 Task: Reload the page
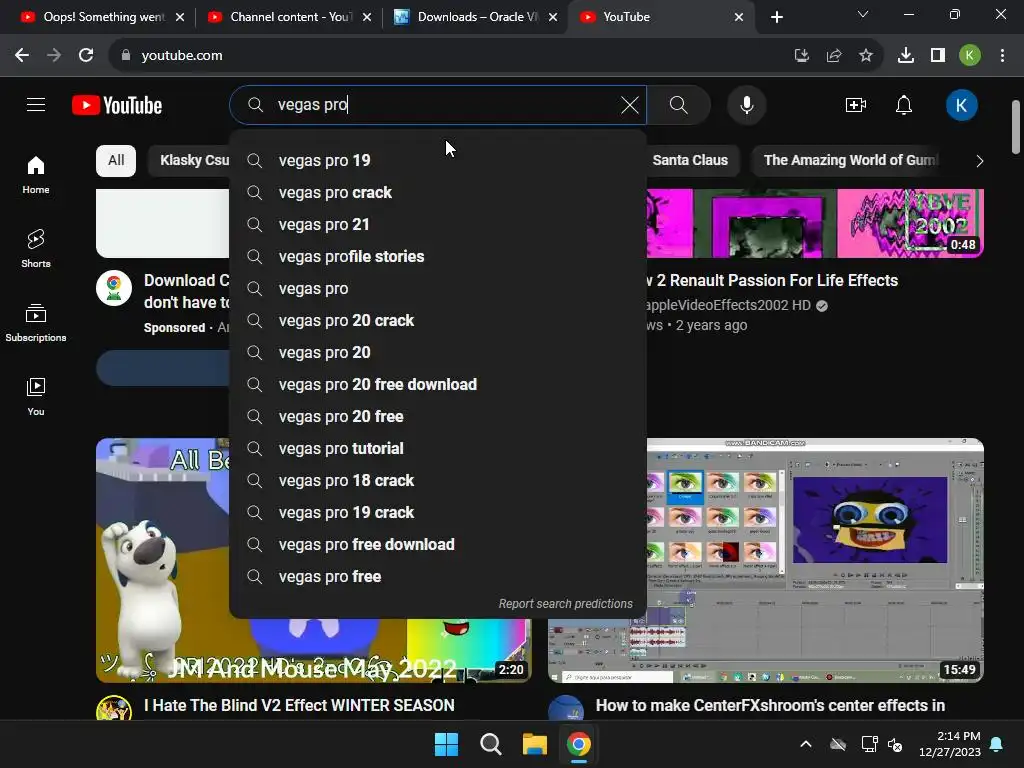(86, 56)
